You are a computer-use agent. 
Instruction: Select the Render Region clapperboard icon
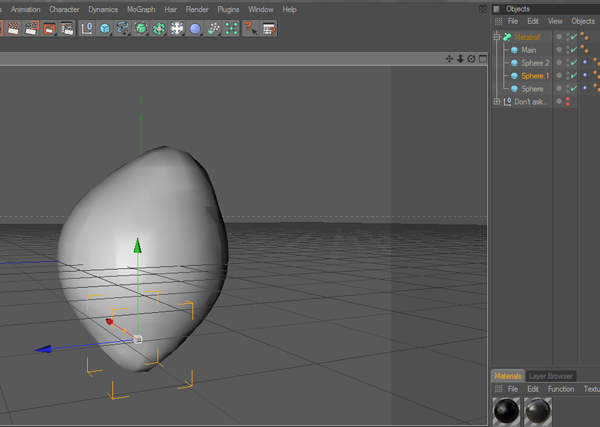[31, 29]
